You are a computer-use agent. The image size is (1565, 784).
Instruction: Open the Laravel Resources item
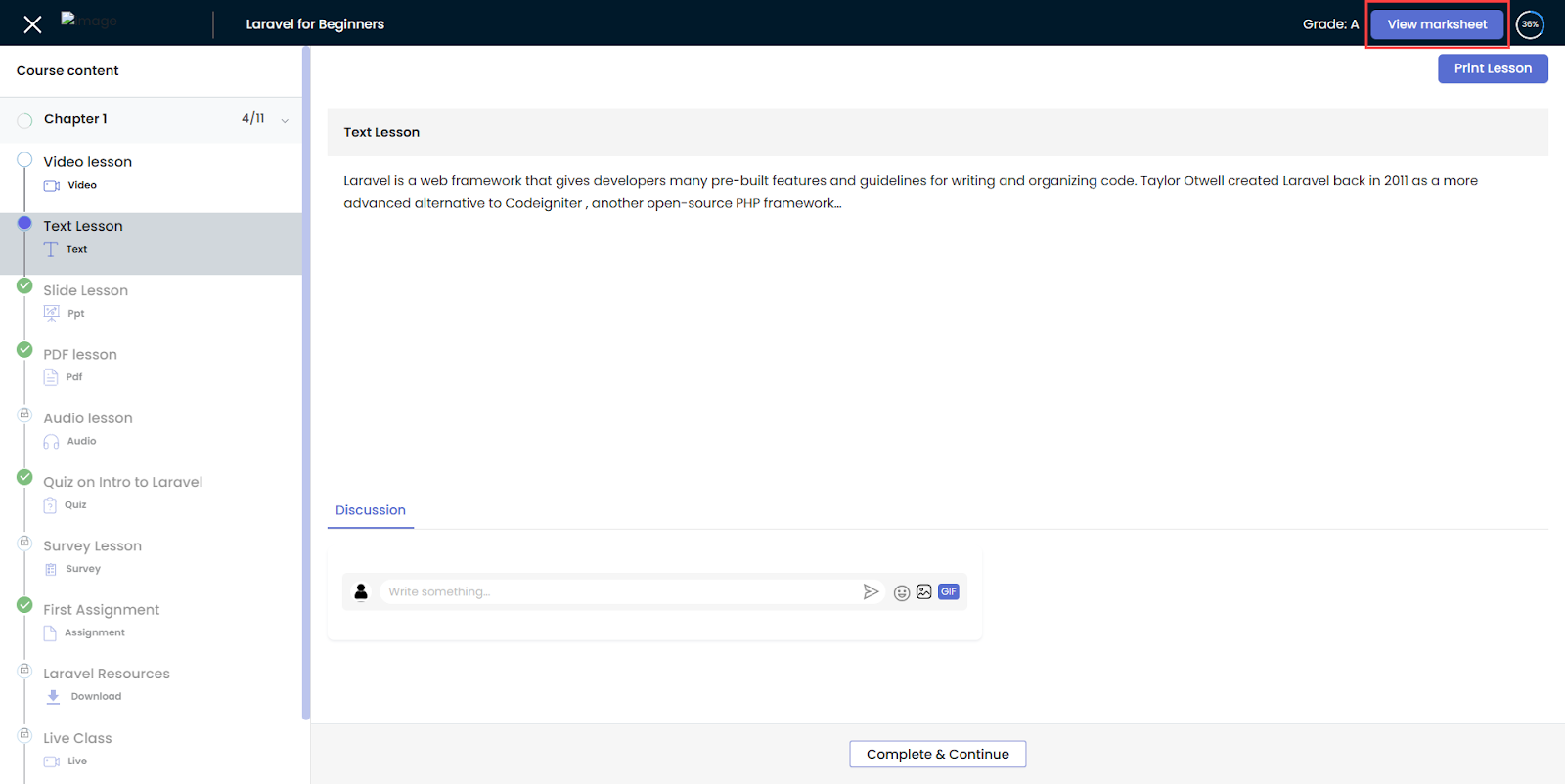(x=107, y=674)
